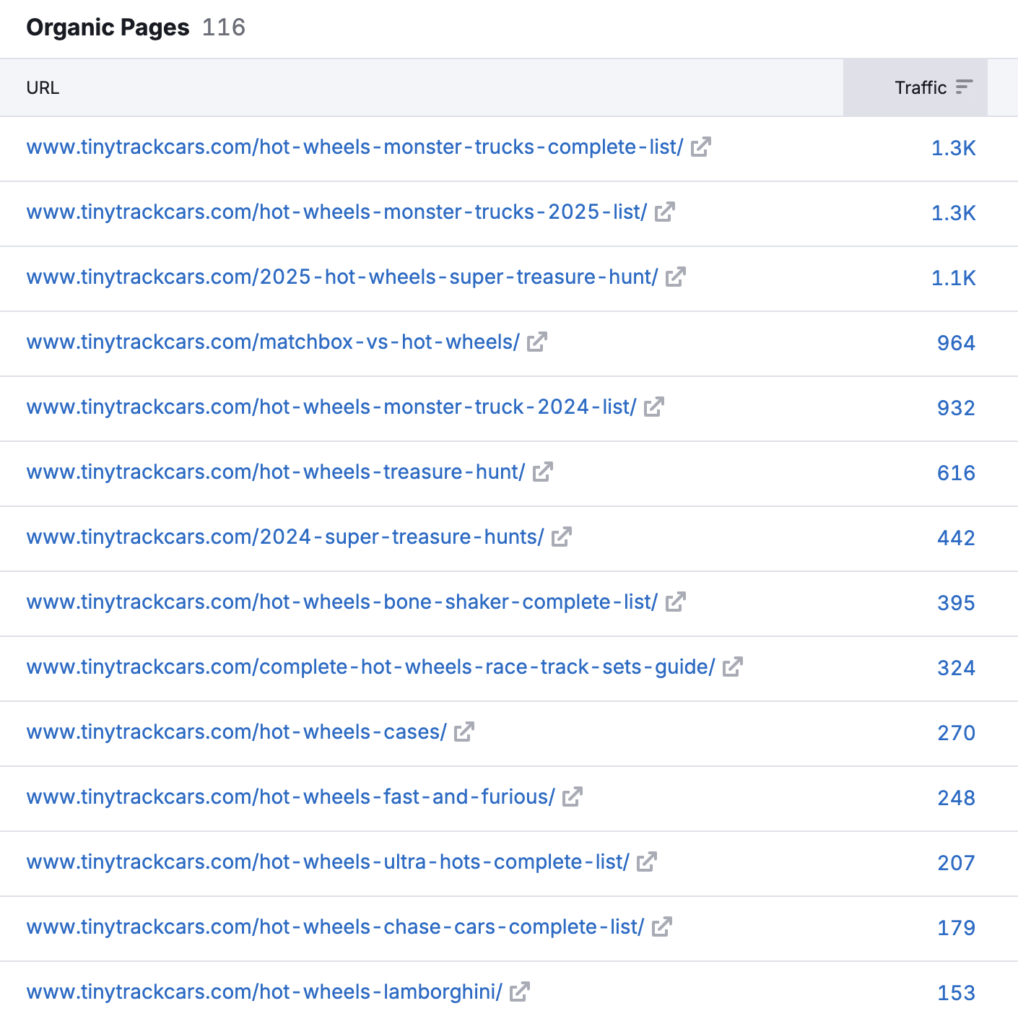Image resolution: width=1018 pixels, height=1024 pixels.
Task: Open external link icon for bone-shaker-complete-list
Action: (x=676, y=602)
